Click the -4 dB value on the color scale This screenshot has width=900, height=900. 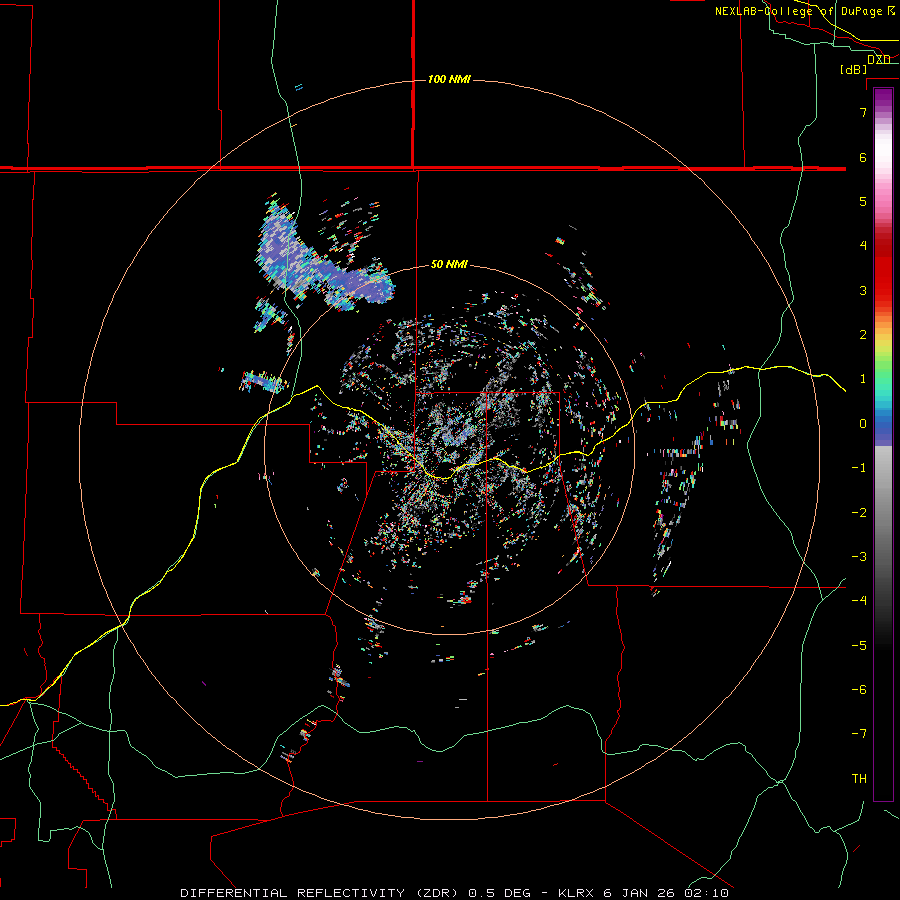pyautogui.click(x=859, y=600)
